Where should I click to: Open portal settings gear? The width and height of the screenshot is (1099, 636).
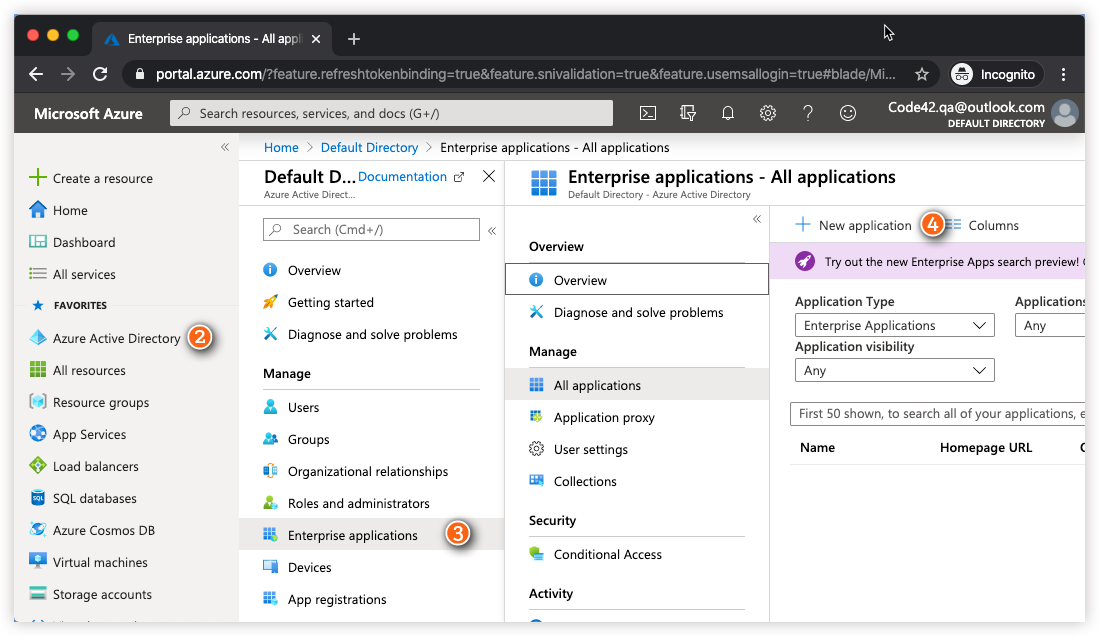tap(768, 113)
